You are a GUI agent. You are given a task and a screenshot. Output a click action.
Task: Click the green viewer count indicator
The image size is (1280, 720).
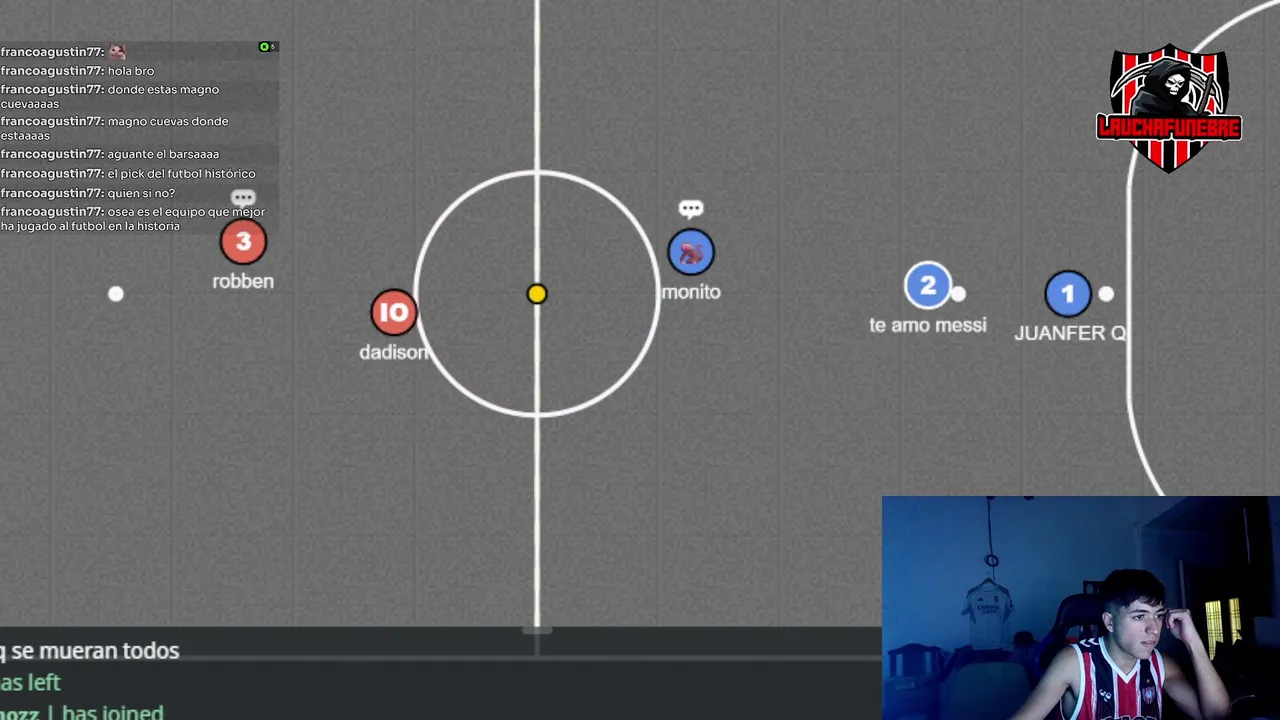pyautogui.click(x=267, y=47)
